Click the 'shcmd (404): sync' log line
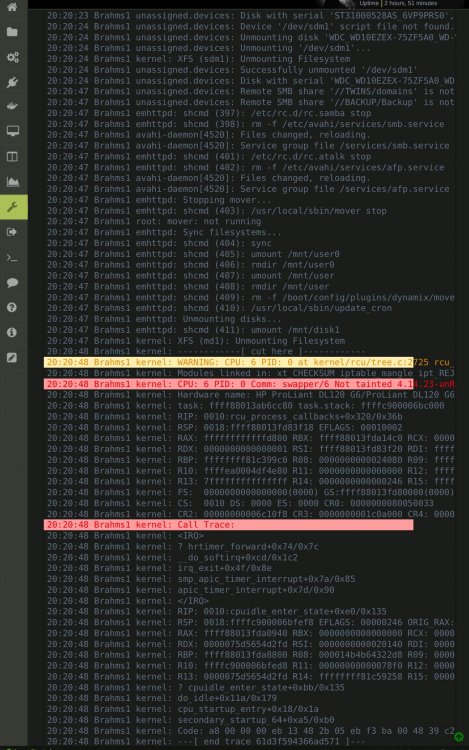The height and width of the screenshot is (750, 469). [159, 243]
